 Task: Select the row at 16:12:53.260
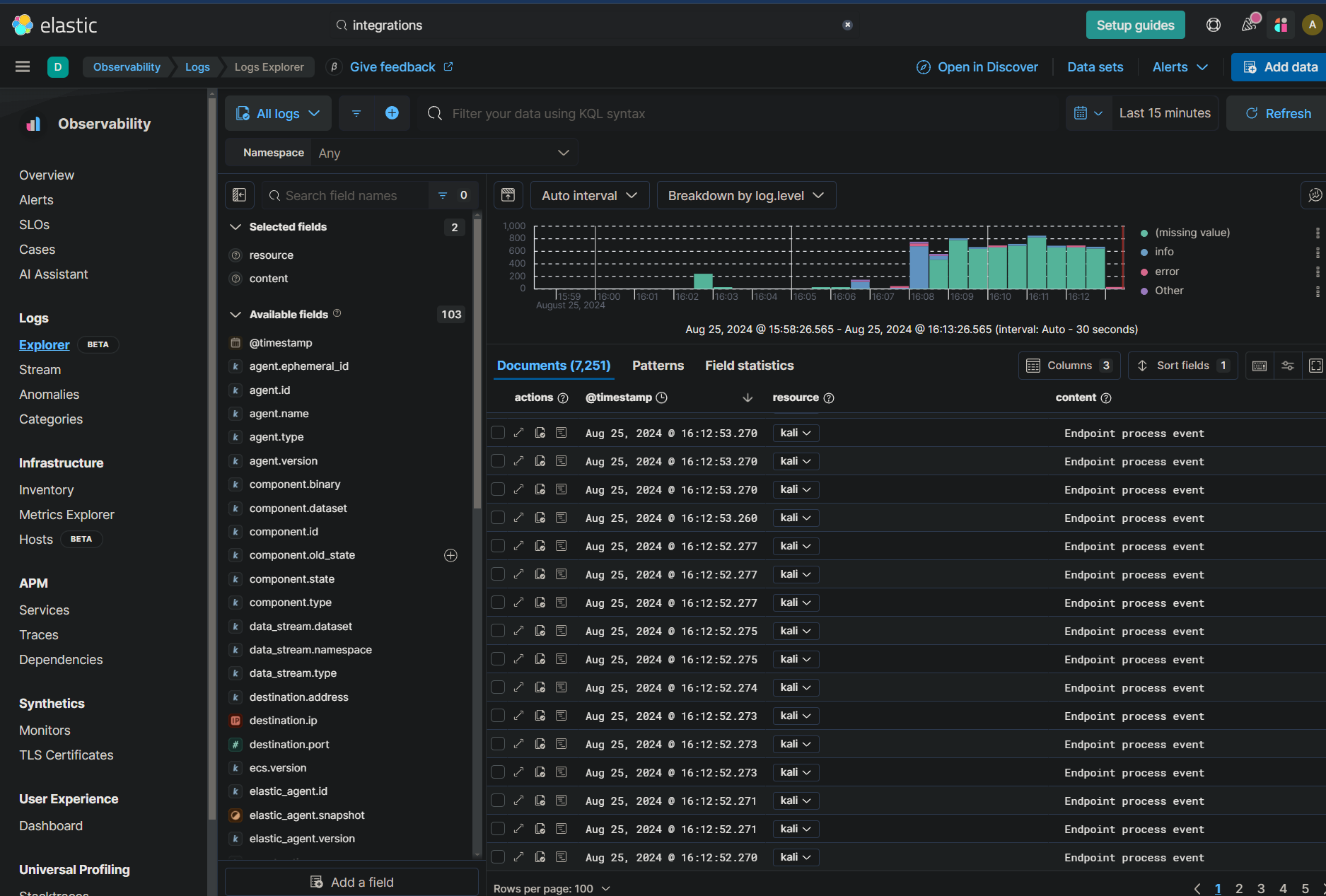point(498,518)
